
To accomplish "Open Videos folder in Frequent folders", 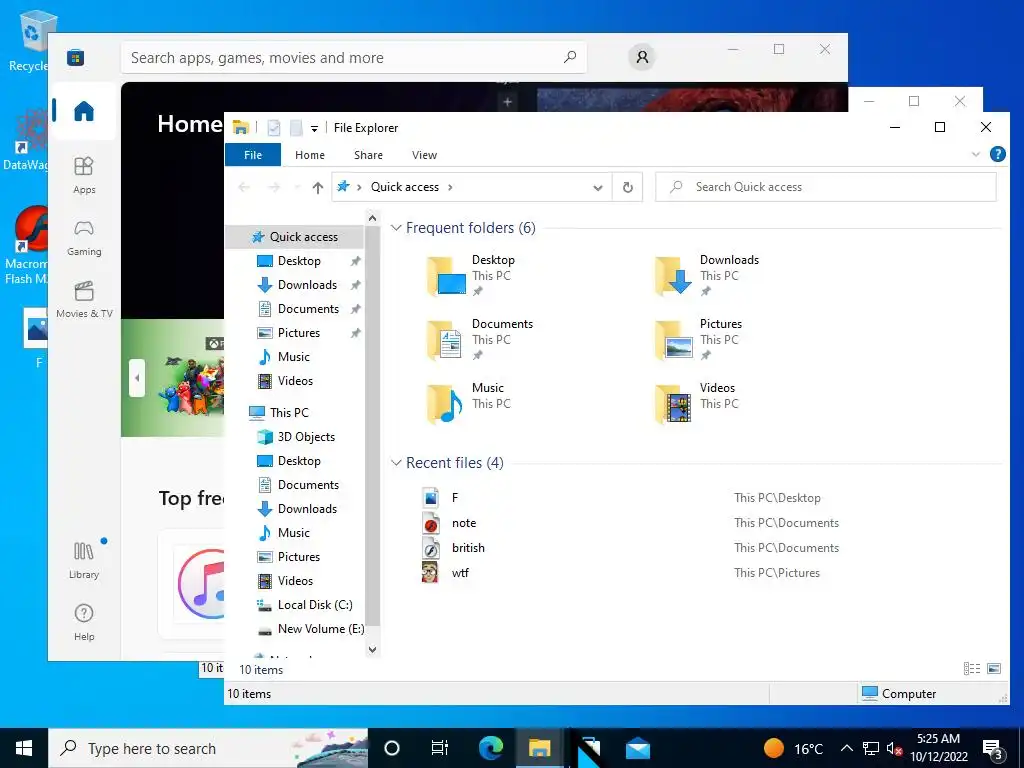I will pyautogui.click(x=697, y=403).
